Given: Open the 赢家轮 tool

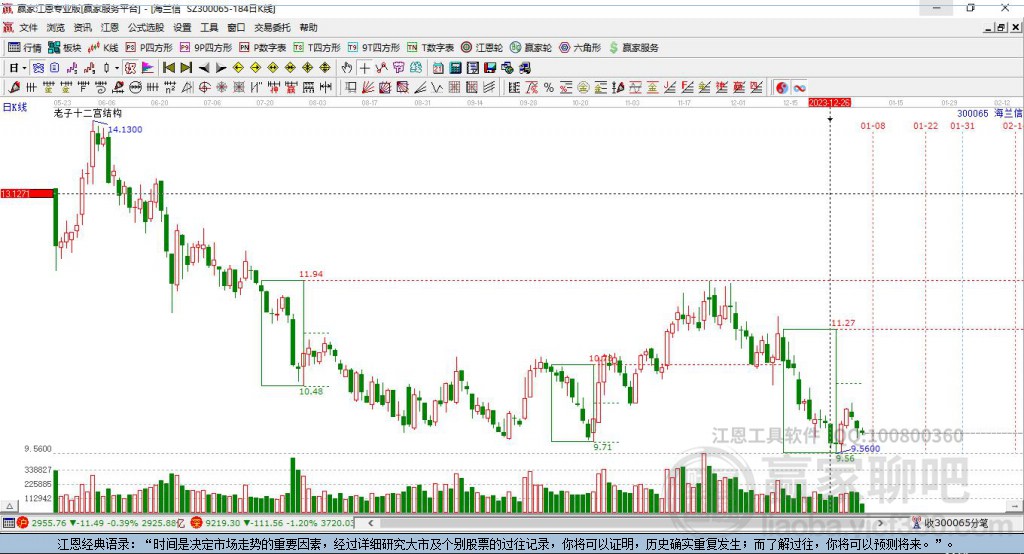Looking at the screenshot, I should pyautogui.click(x=531, y=48).
